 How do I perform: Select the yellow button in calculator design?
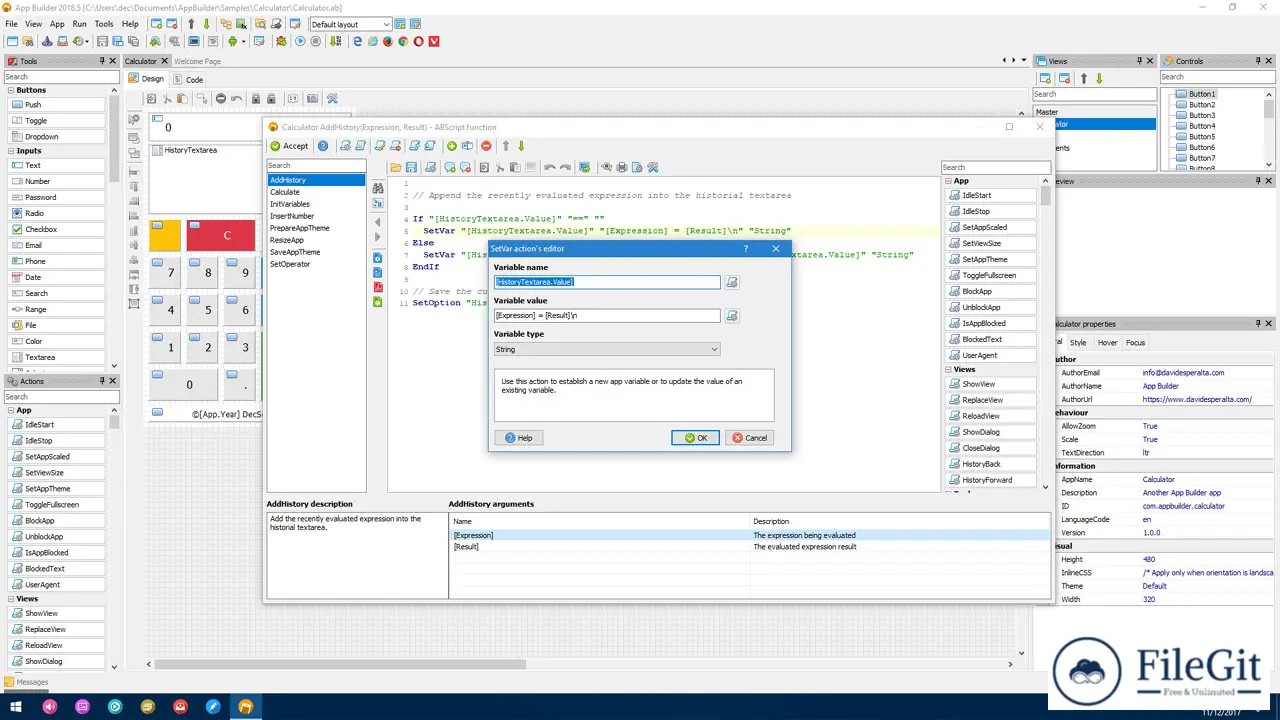click(x=165, y=235)
